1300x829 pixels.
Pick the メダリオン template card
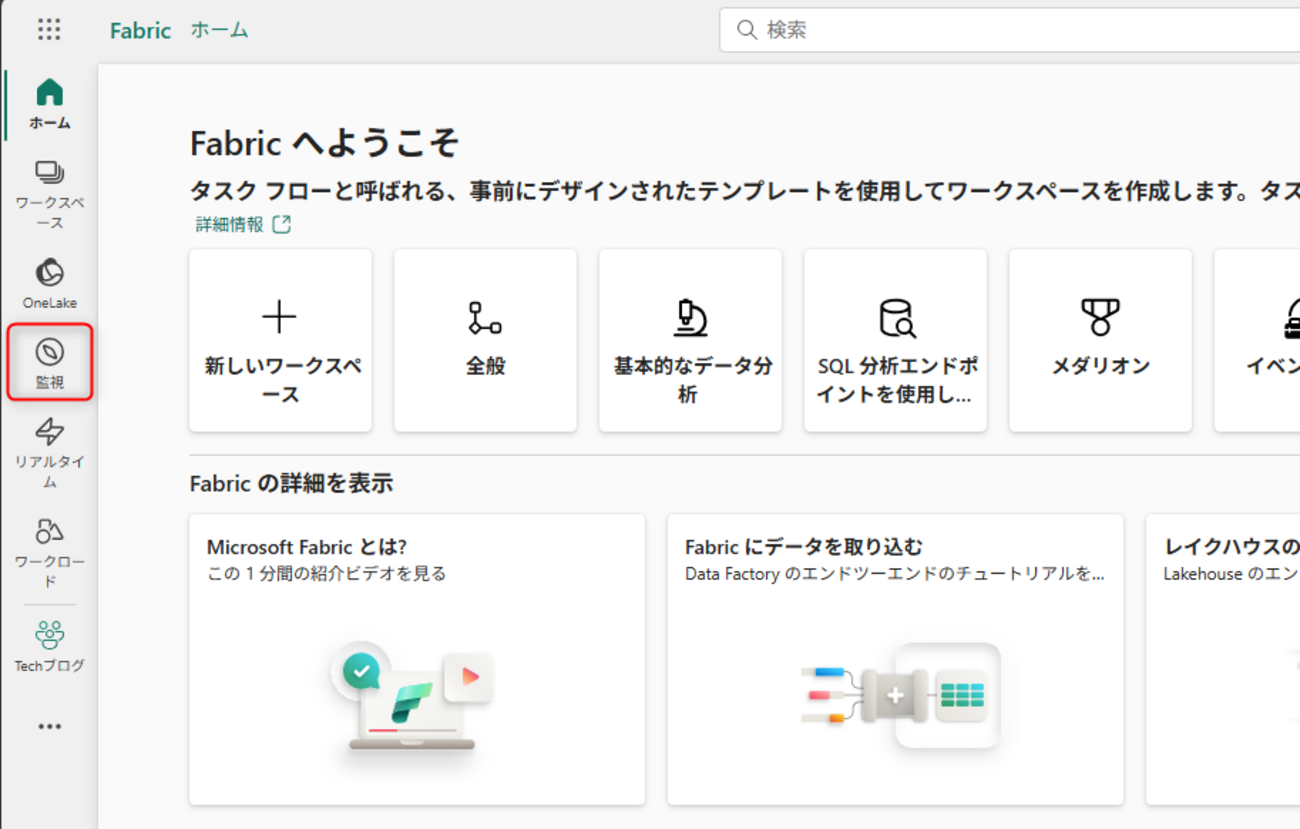(x=1100, y=341)
